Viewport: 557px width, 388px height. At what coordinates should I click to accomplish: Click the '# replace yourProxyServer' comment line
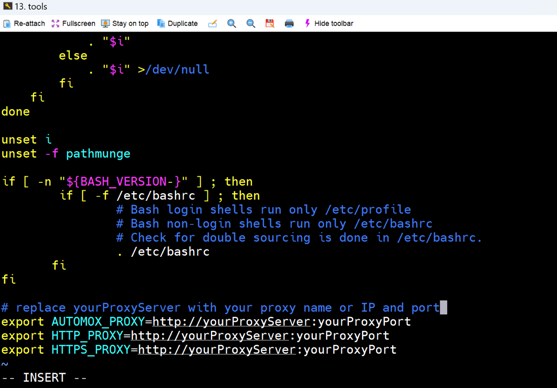coord(221,308)
